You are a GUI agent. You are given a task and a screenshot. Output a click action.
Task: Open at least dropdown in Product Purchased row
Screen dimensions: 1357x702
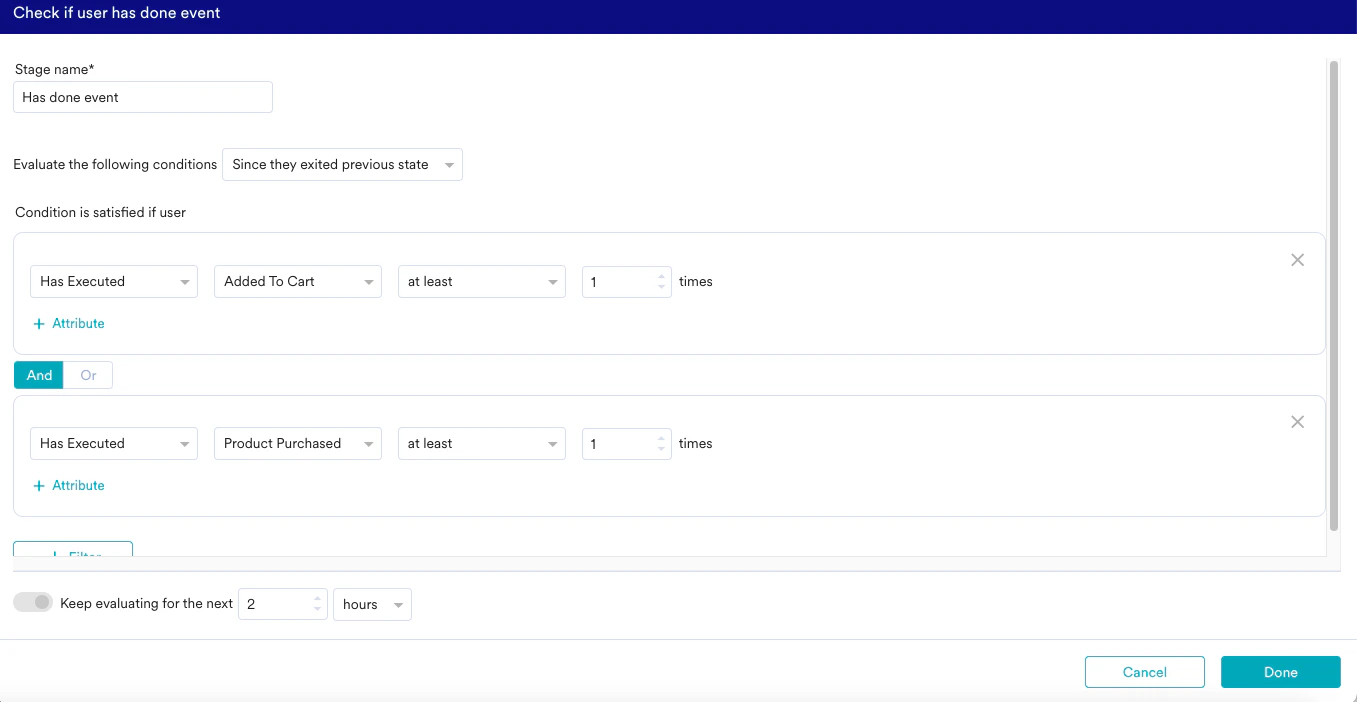pos(482,444)
